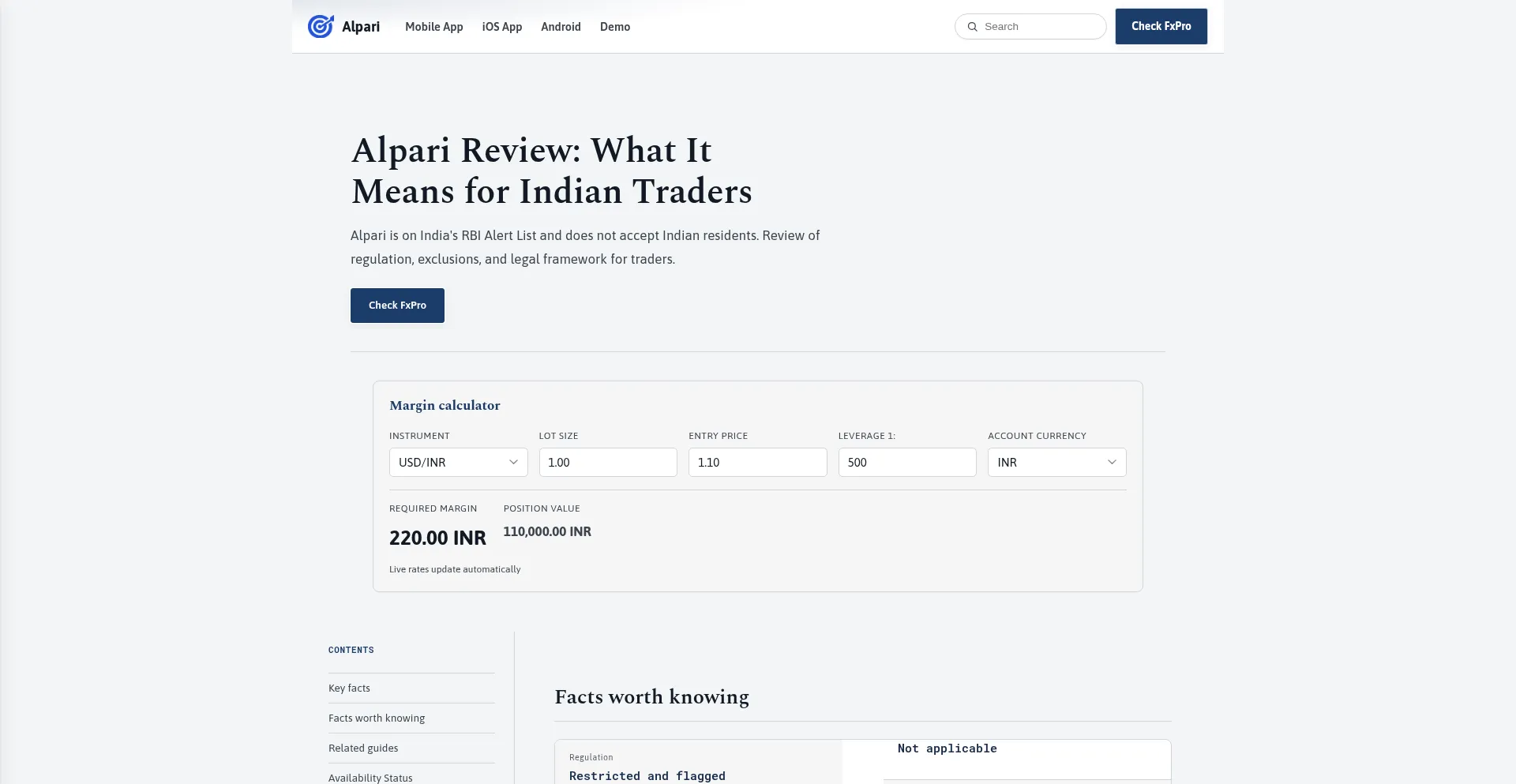Open the iOS App menu item
This screenshot has height=784, width=1516.
(502, 27)
